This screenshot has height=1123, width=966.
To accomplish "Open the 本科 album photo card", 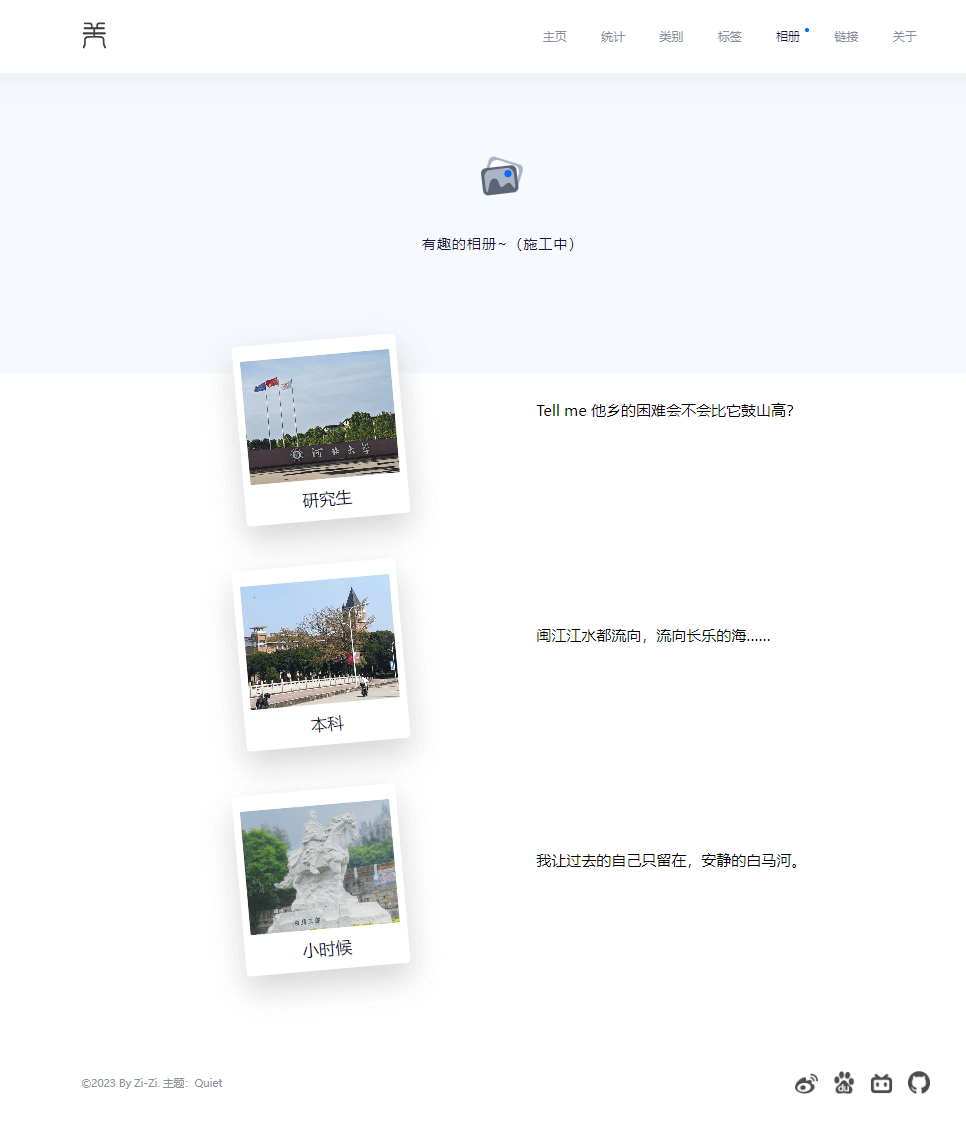I will (x=321, y=655).
